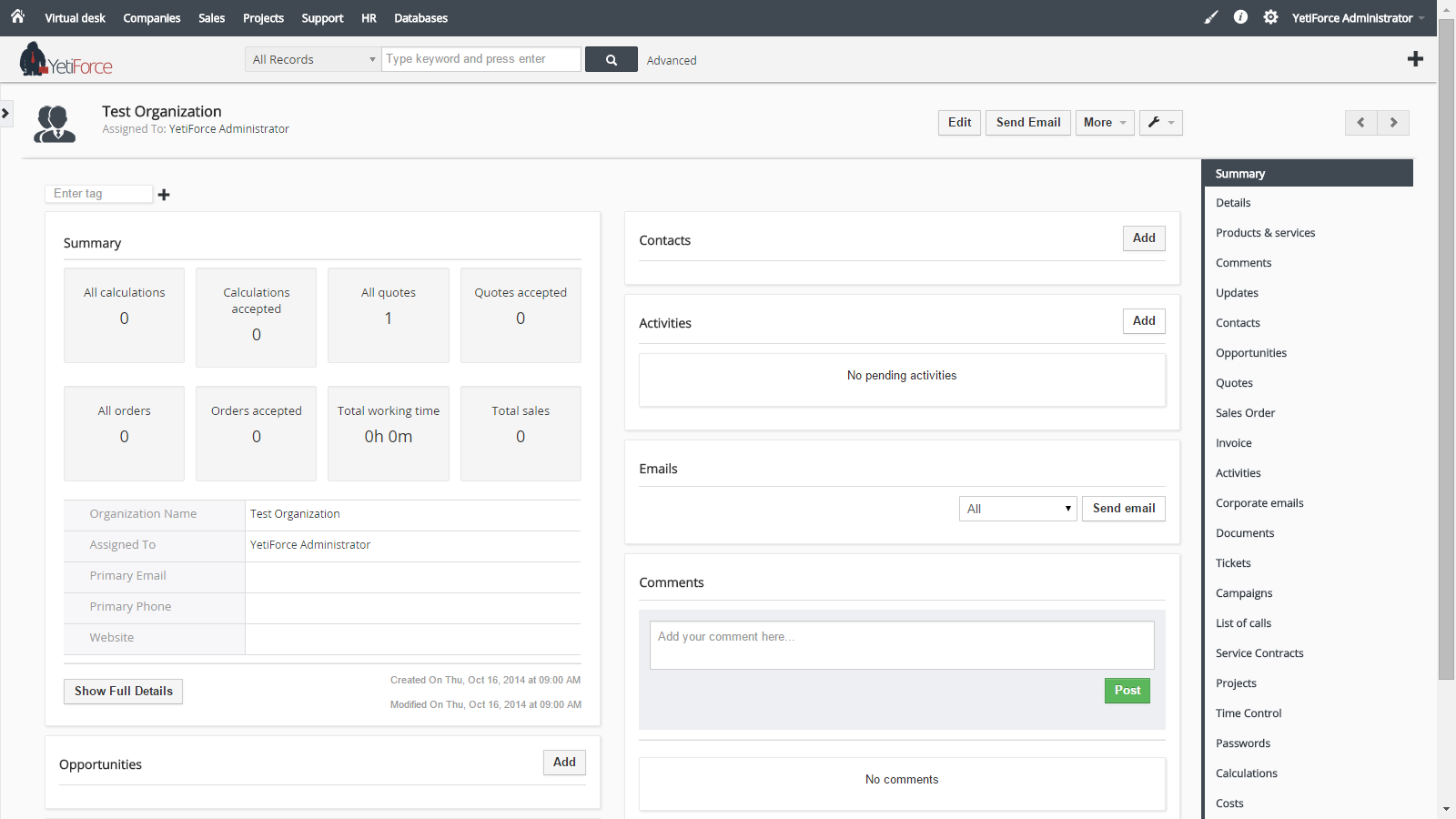Open the info icon in top bar
1456x819 pixels.
point(1240,17)
